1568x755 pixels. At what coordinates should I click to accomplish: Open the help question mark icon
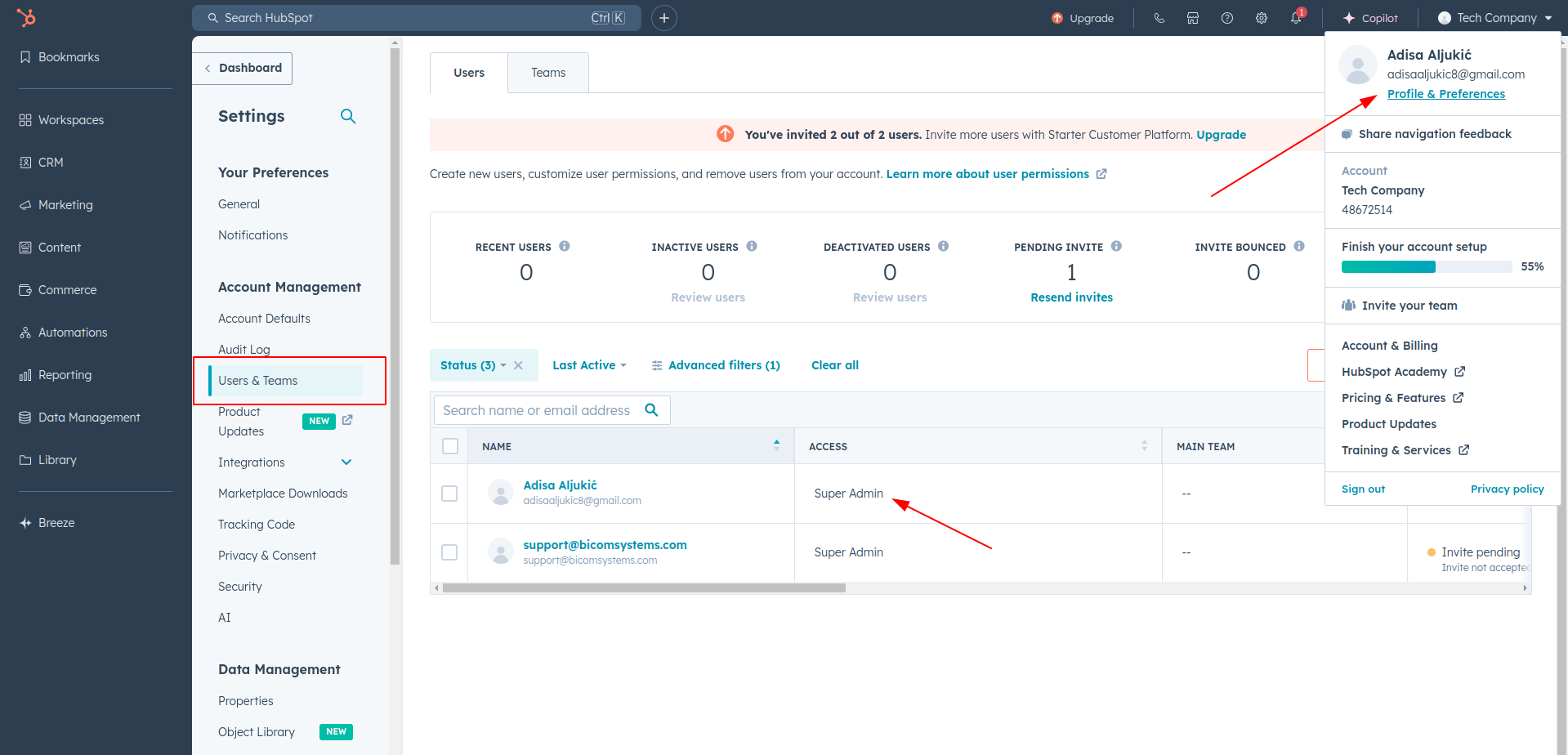1227,18
